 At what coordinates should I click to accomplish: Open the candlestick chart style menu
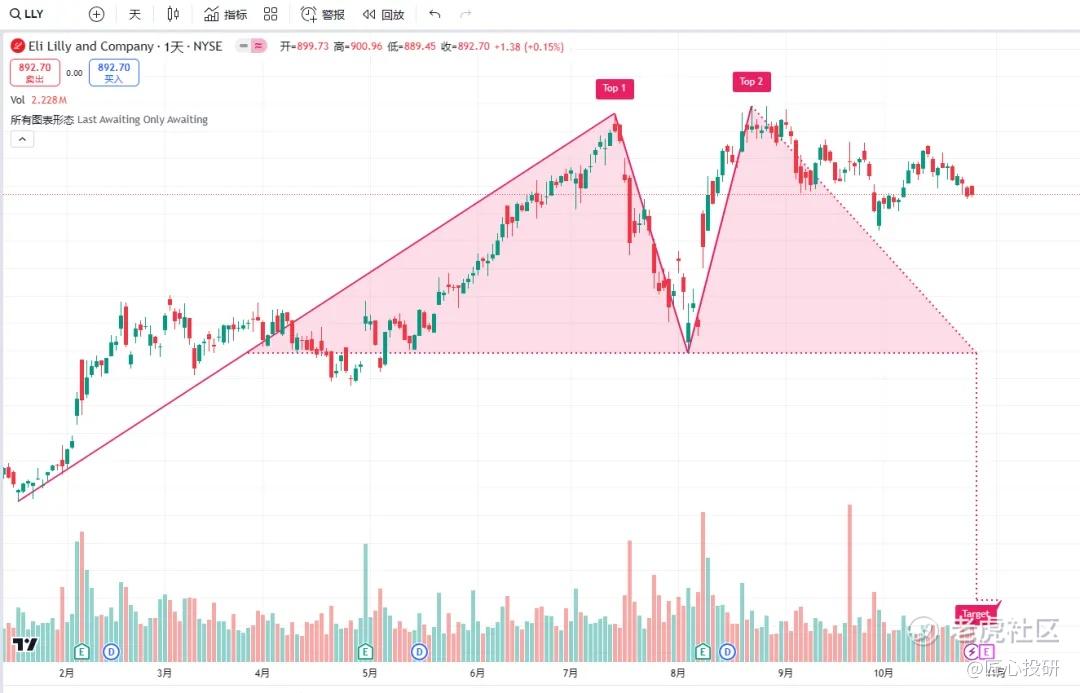pyautogui.click(x=173, y=14)
